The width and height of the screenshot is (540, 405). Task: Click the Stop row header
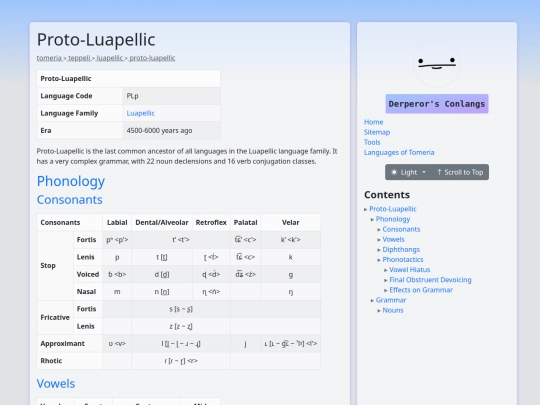(55, 266)
